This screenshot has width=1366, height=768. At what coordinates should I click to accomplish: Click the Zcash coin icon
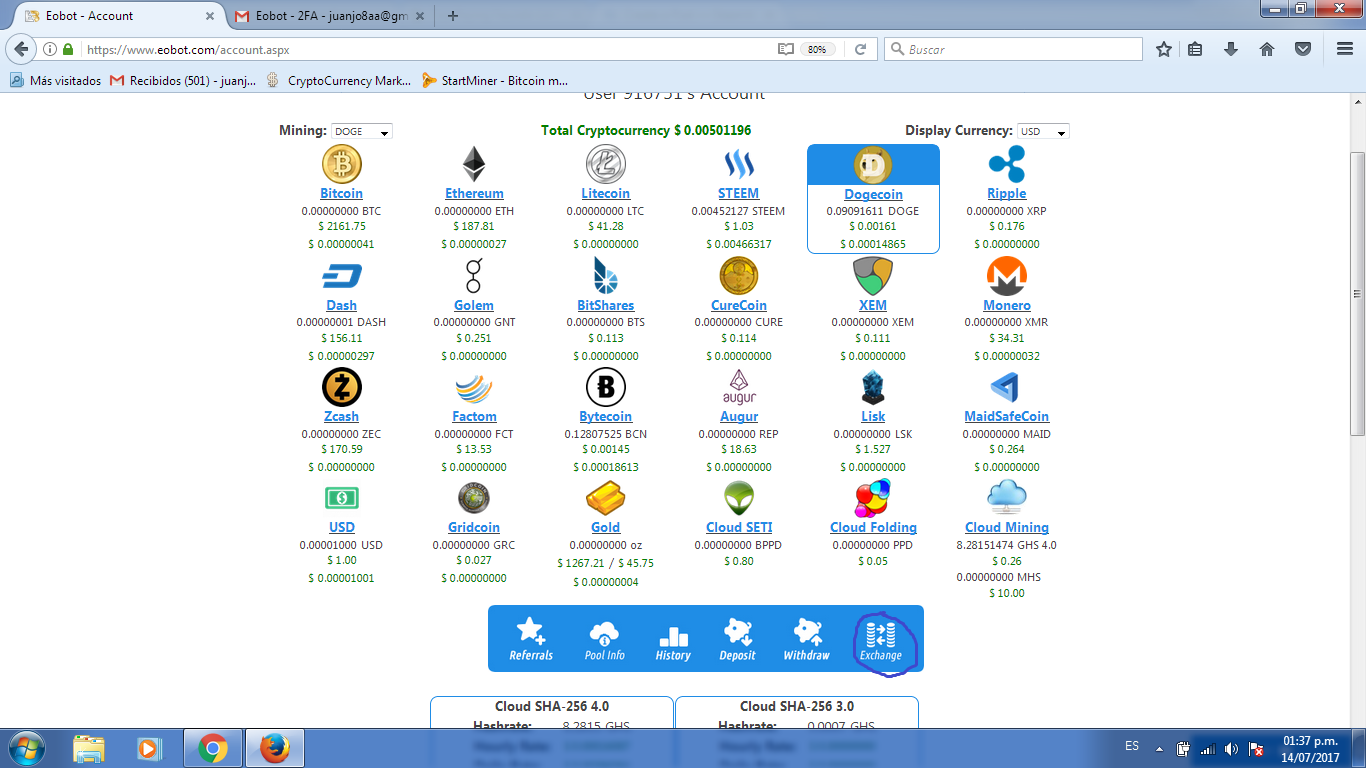pos(342,387)
